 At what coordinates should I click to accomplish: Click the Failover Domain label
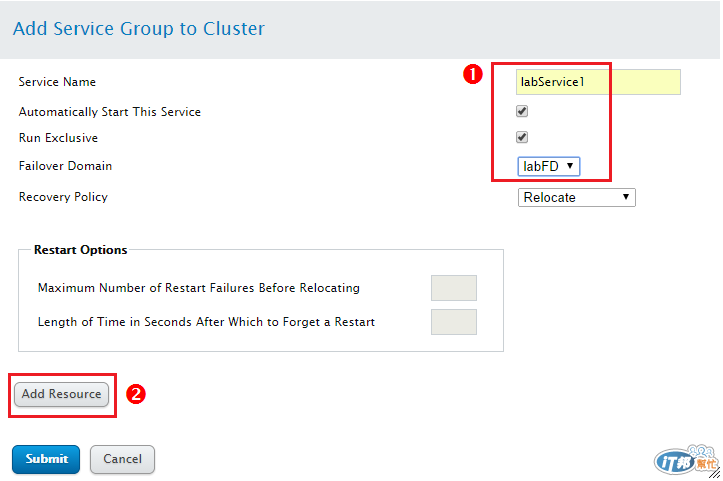[65, 166]
